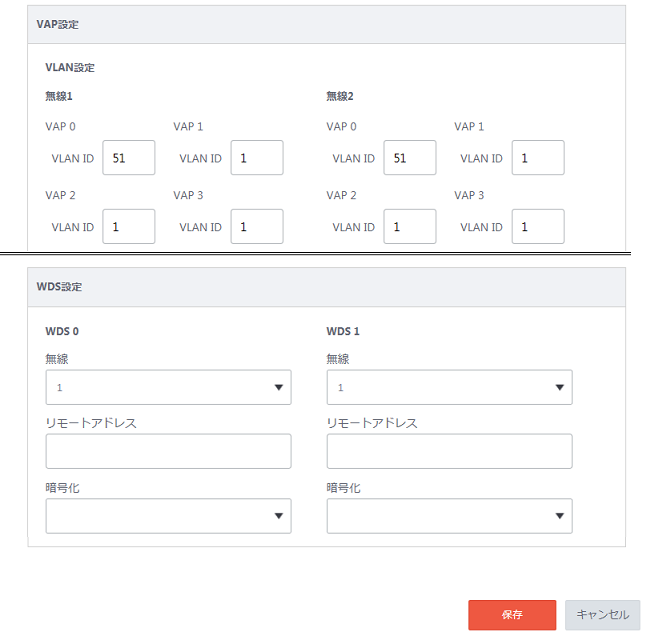Screen dimensions: 648x635
Task: Click the WDS 1 リモートアドレス field
Action: 449,451
